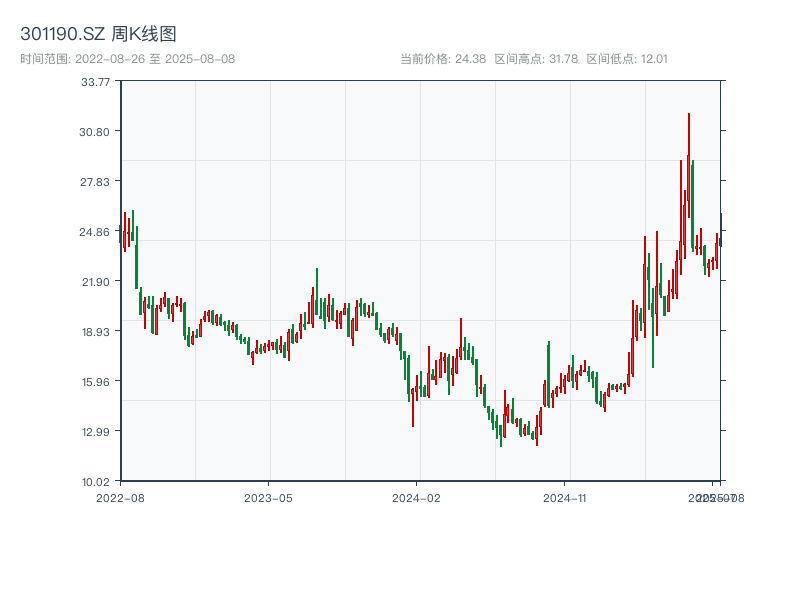The height and width of the screenshot is (600, 800).
Task: Select the 2022-08 x-axis date marker
Action: [120, 497]
